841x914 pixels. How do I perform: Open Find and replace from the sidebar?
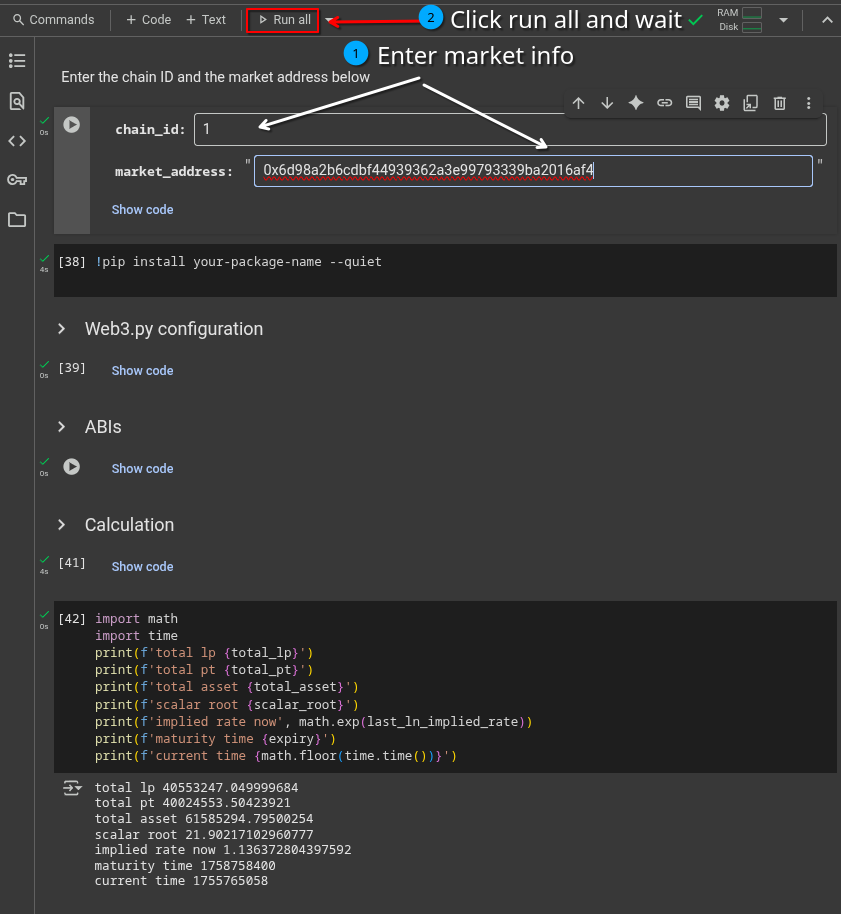[x=17, y=101]
